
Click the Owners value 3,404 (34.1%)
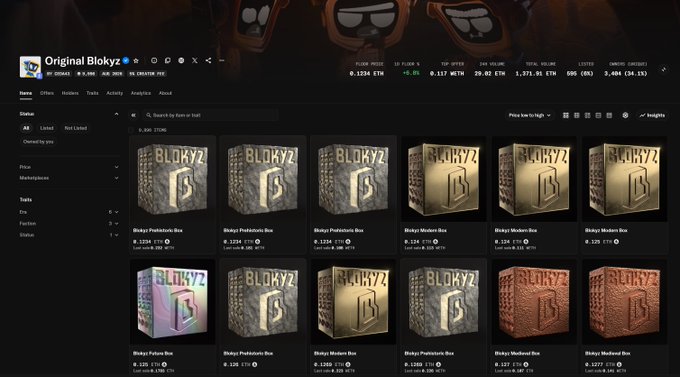point(625,74)
